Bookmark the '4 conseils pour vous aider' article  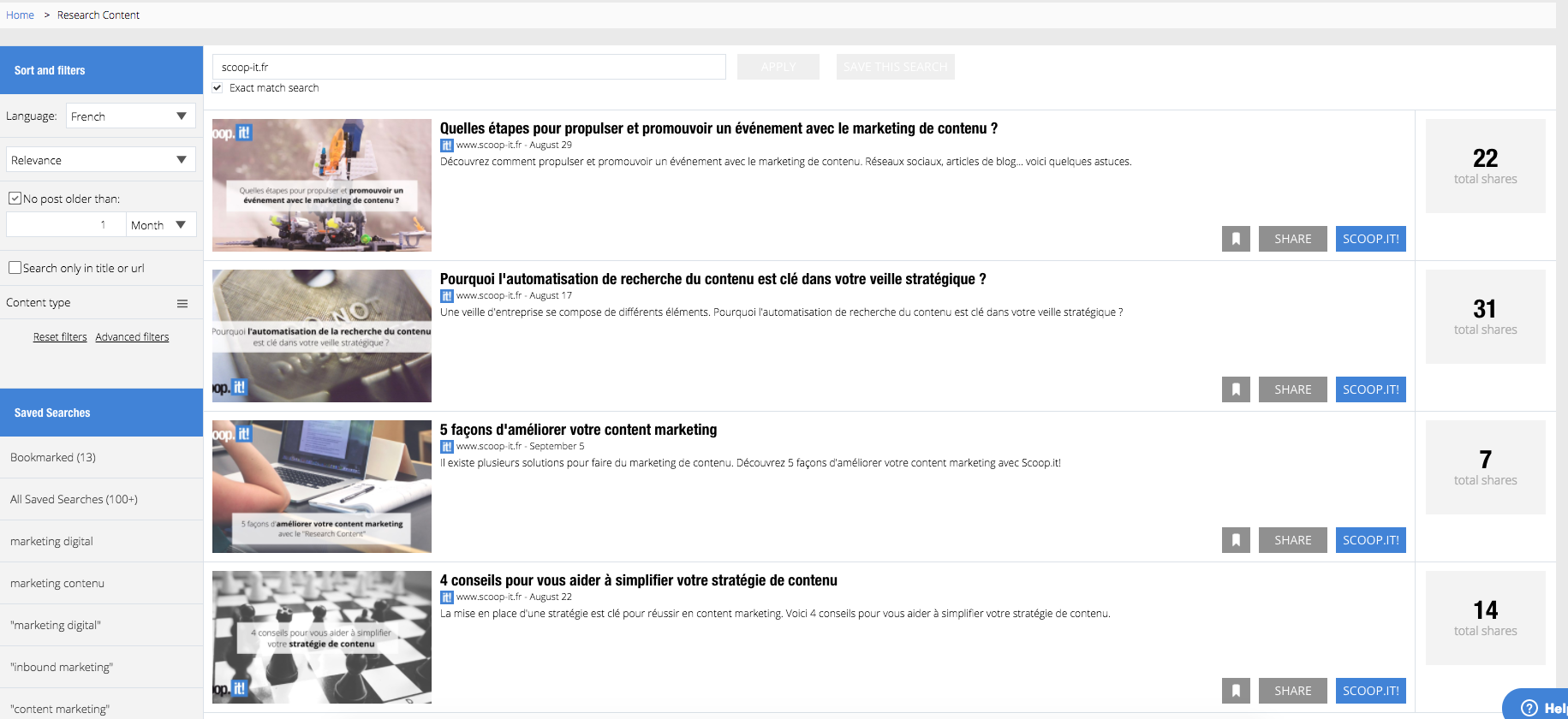[1236, 691]
